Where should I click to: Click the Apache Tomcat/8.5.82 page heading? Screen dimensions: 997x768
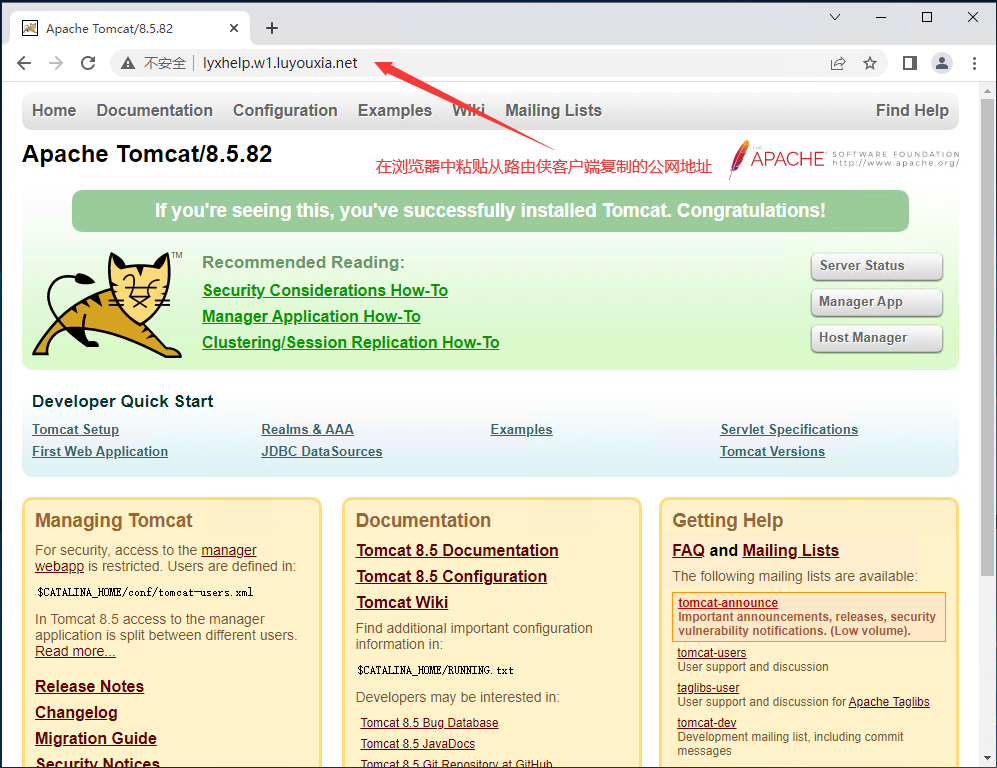147,154
